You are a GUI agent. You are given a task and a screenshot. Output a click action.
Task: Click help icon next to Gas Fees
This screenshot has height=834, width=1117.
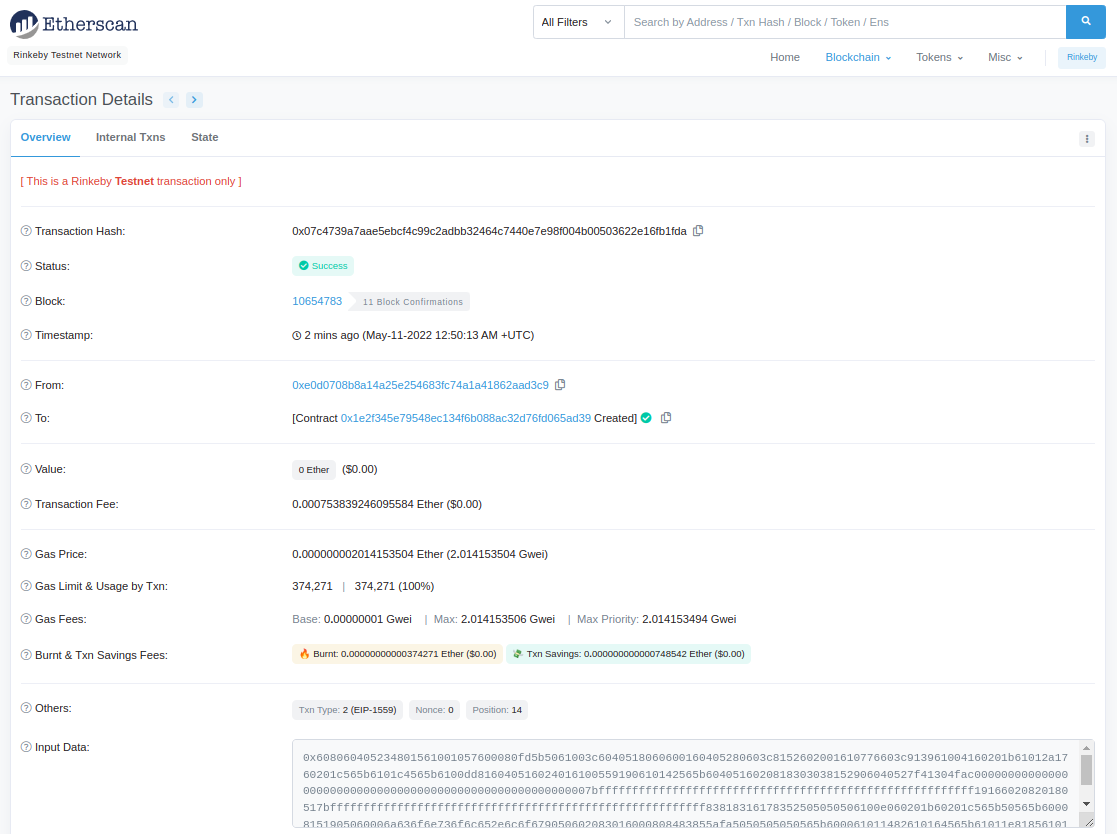click(x=26, y=618)
